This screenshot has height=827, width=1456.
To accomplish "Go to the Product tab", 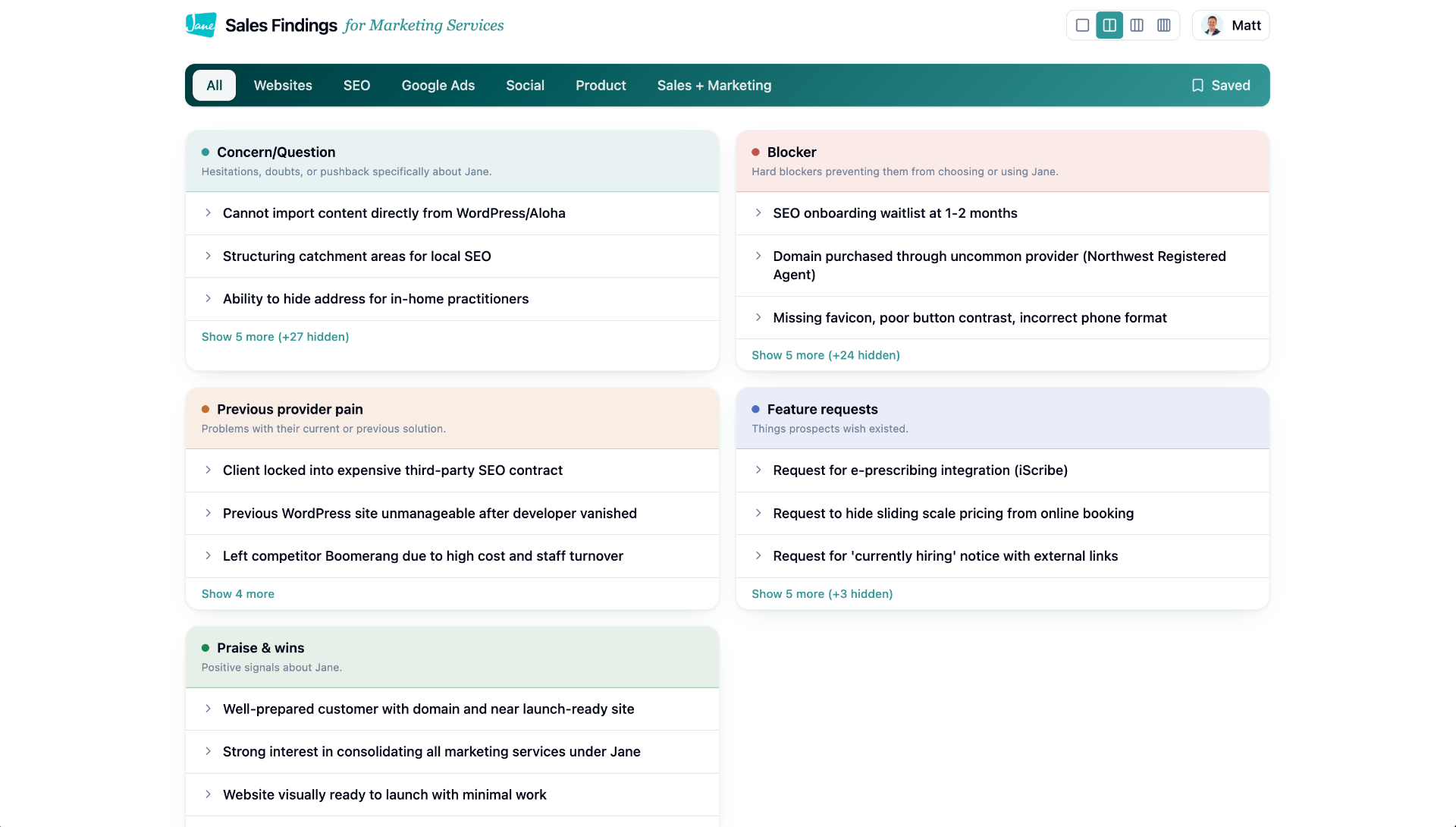I will pyautogui.click(x=601, y=85).
